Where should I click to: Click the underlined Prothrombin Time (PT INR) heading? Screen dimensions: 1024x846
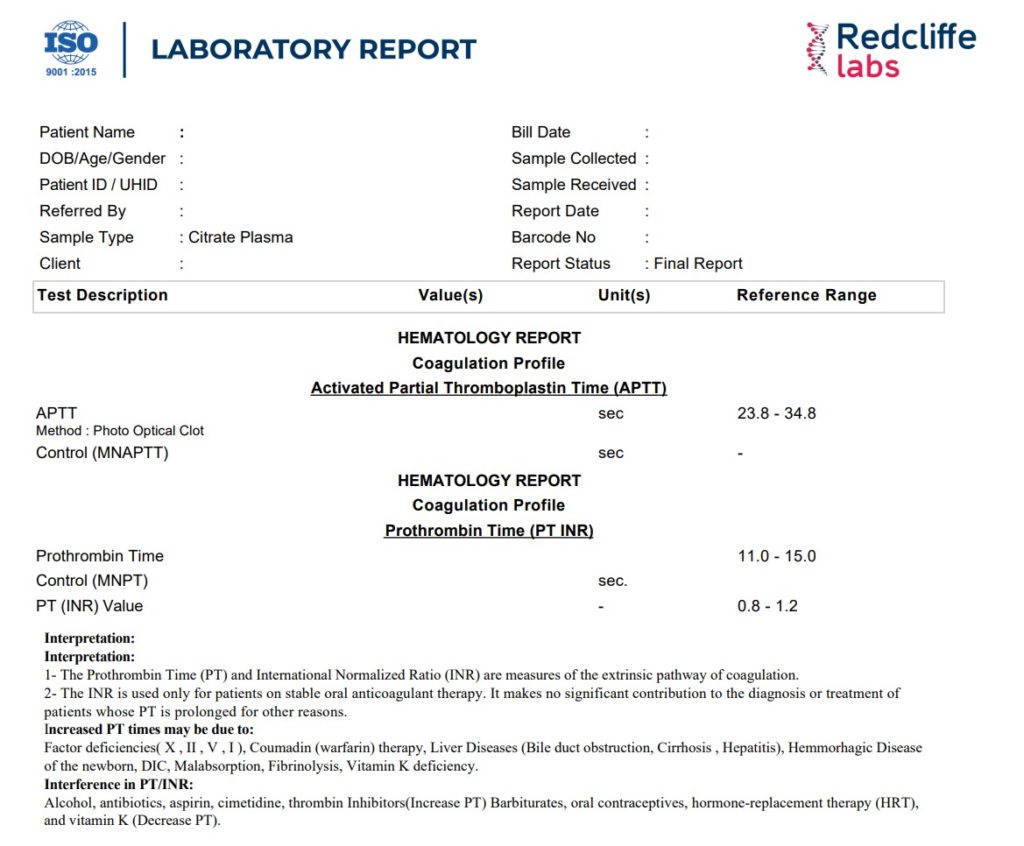pyautogui.click(x=489, y=530)
